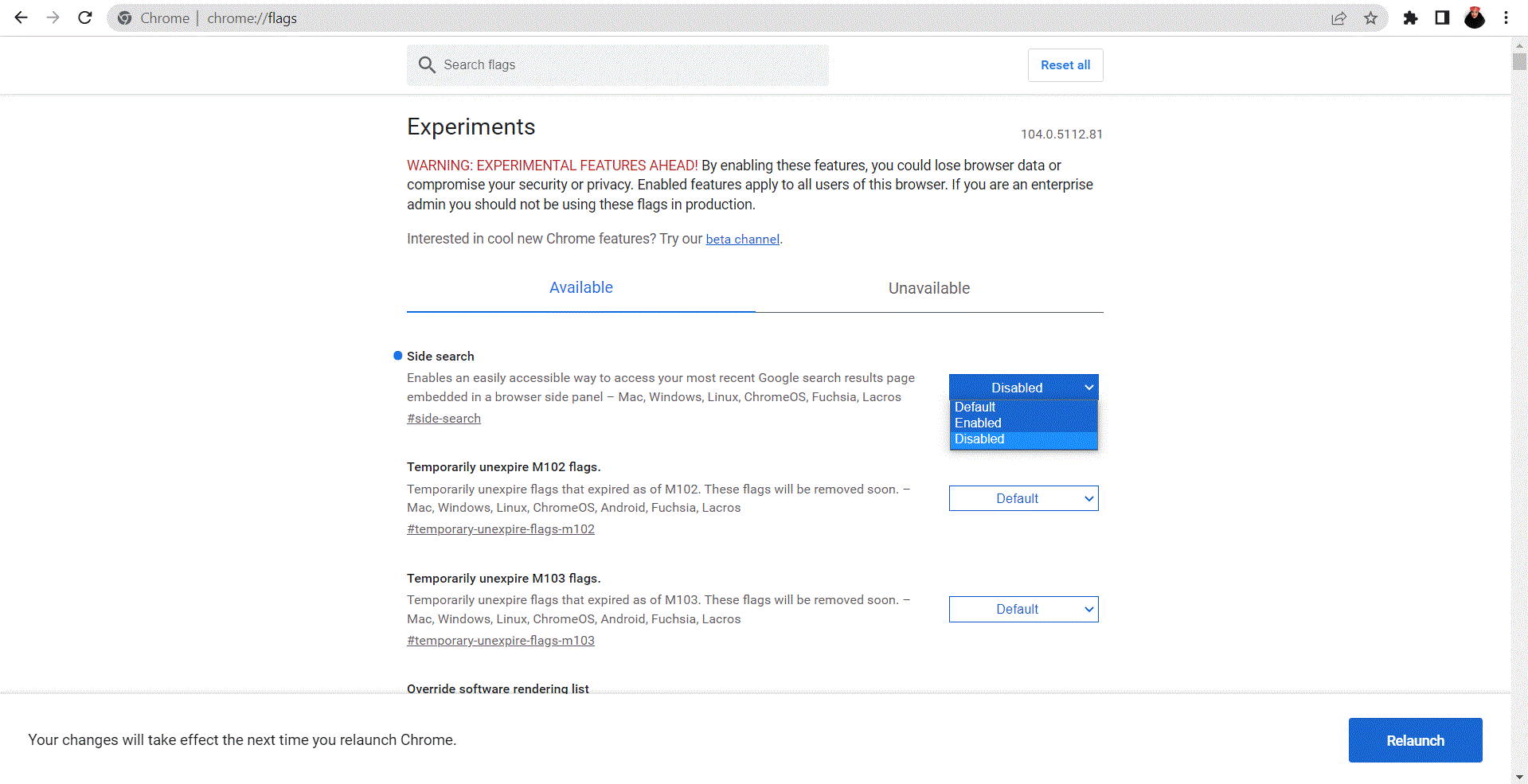This screenshot has height=784, width=1528.
Task: Open the M102 flags Default dropdown
Action: 1023,498
